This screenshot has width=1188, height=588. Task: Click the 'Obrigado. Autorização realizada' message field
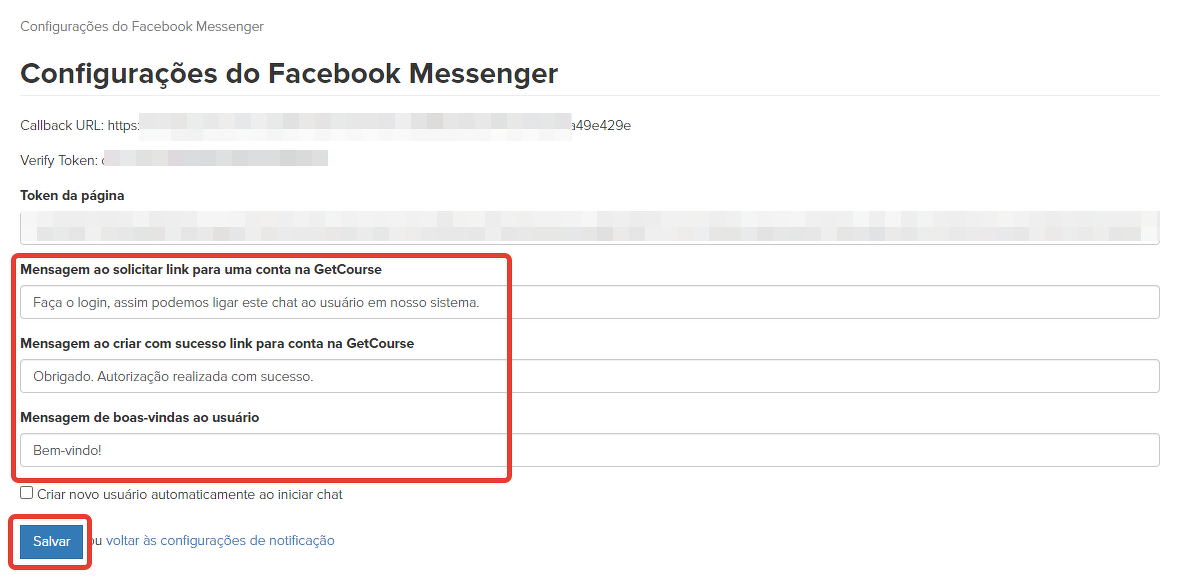[x=589, y=376]
